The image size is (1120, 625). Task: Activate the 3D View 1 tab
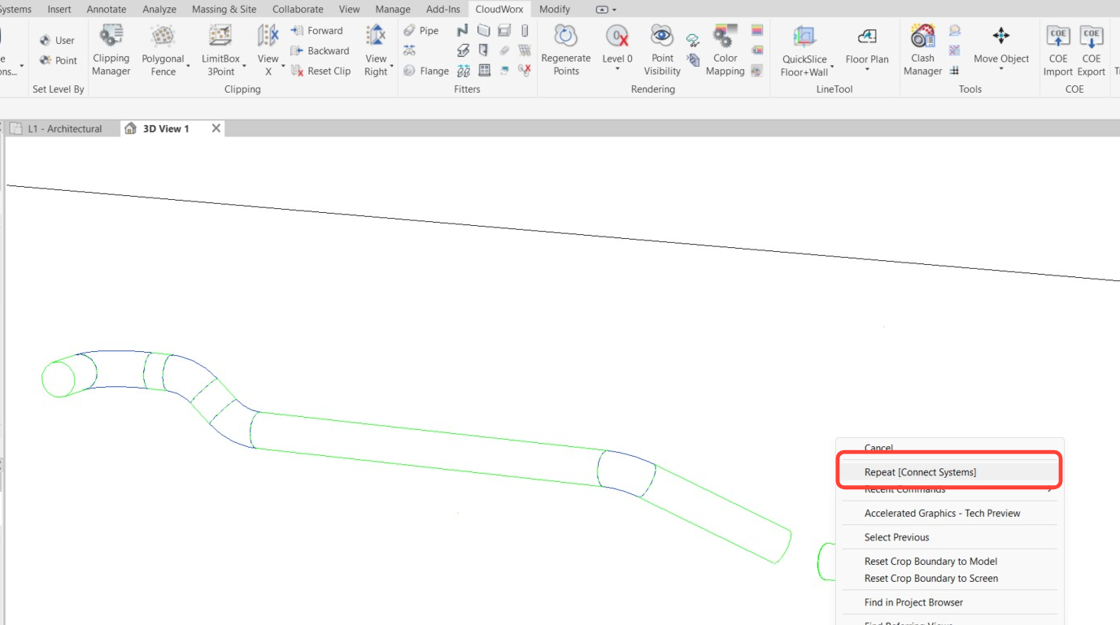166,129
